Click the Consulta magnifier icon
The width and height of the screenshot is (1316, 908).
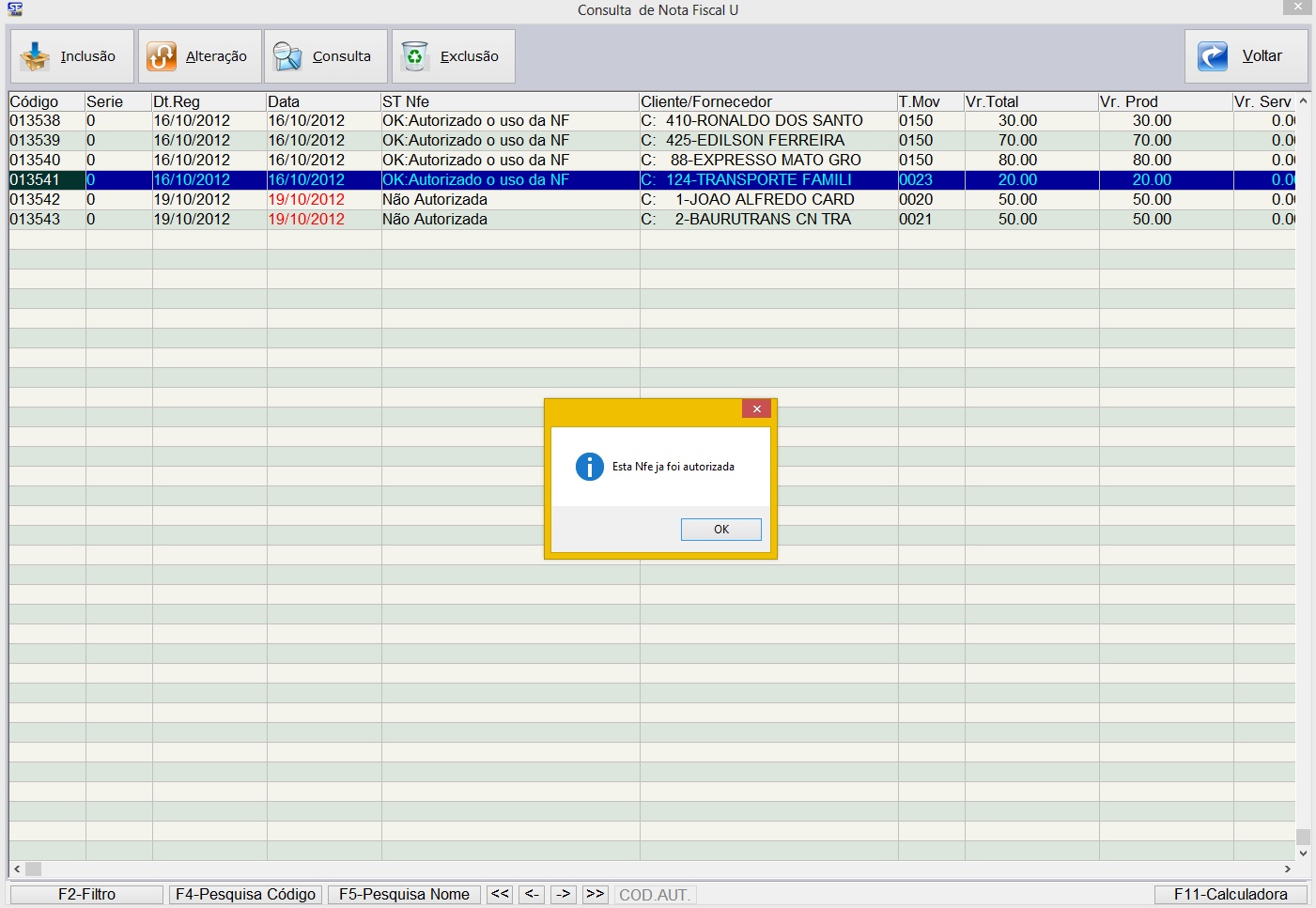coord(287,56)
